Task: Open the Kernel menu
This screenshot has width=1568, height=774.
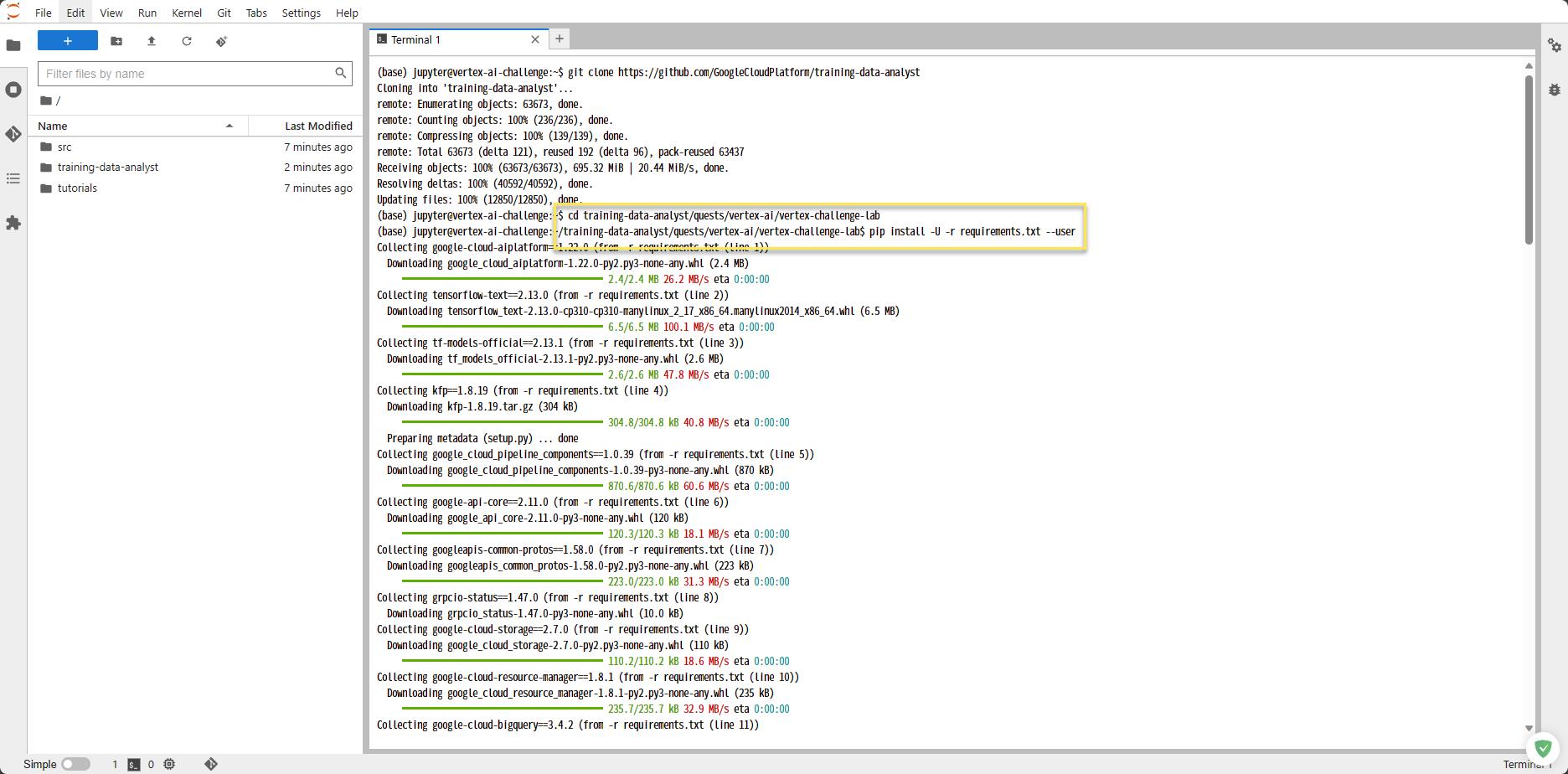Action: (x=186, y=13)
